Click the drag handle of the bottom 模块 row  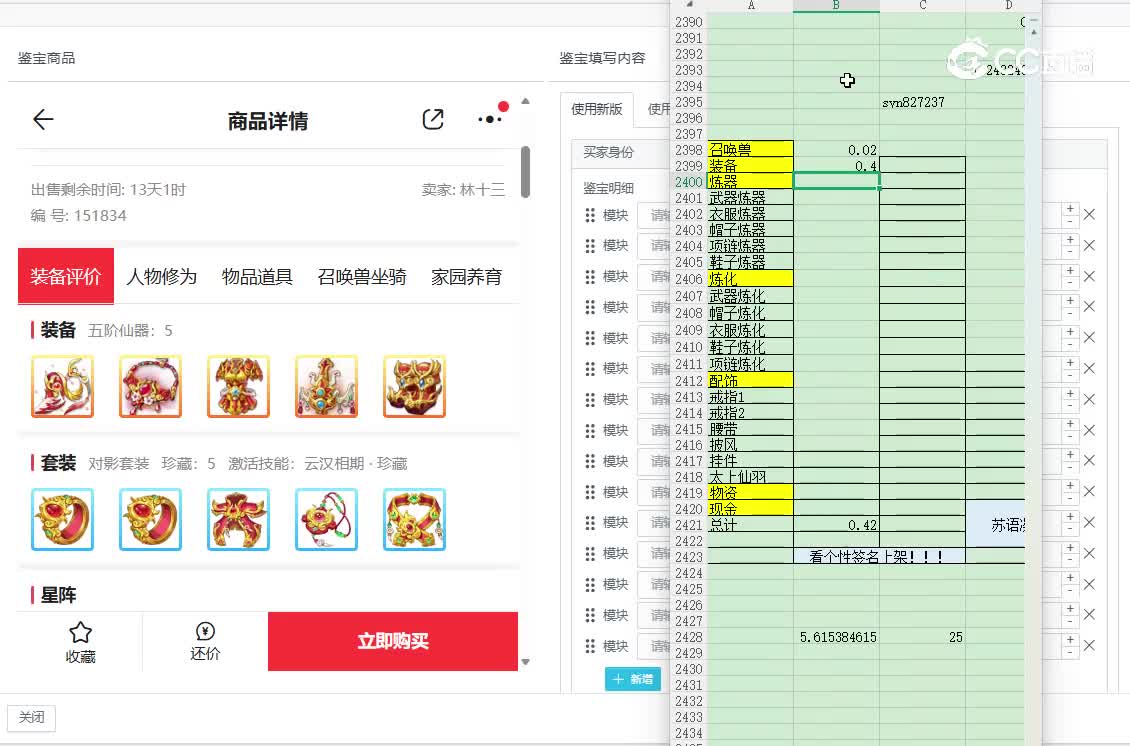tap(590, 646)
